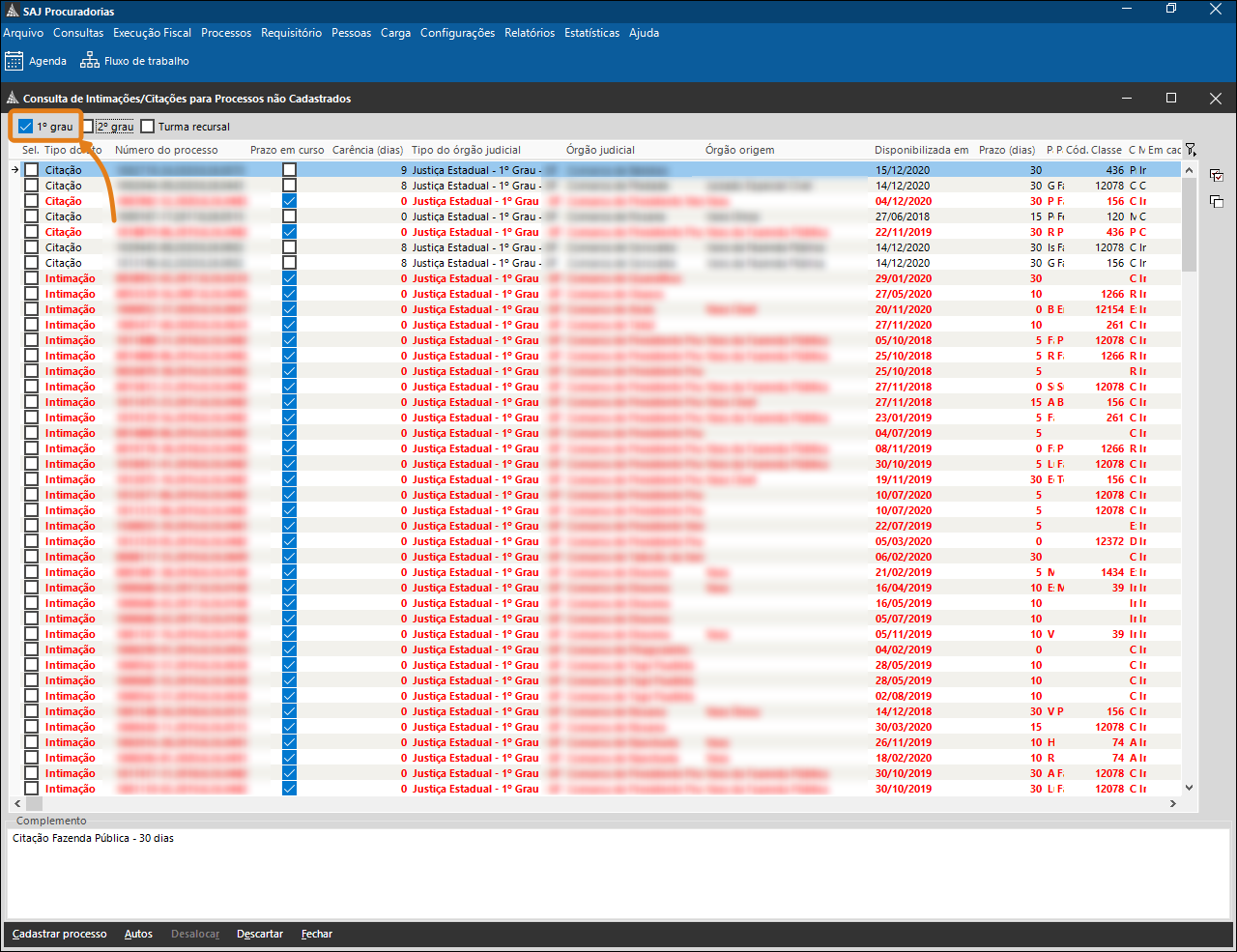Open Fluxo de trabalho workflow icon

tap(90, 61)
